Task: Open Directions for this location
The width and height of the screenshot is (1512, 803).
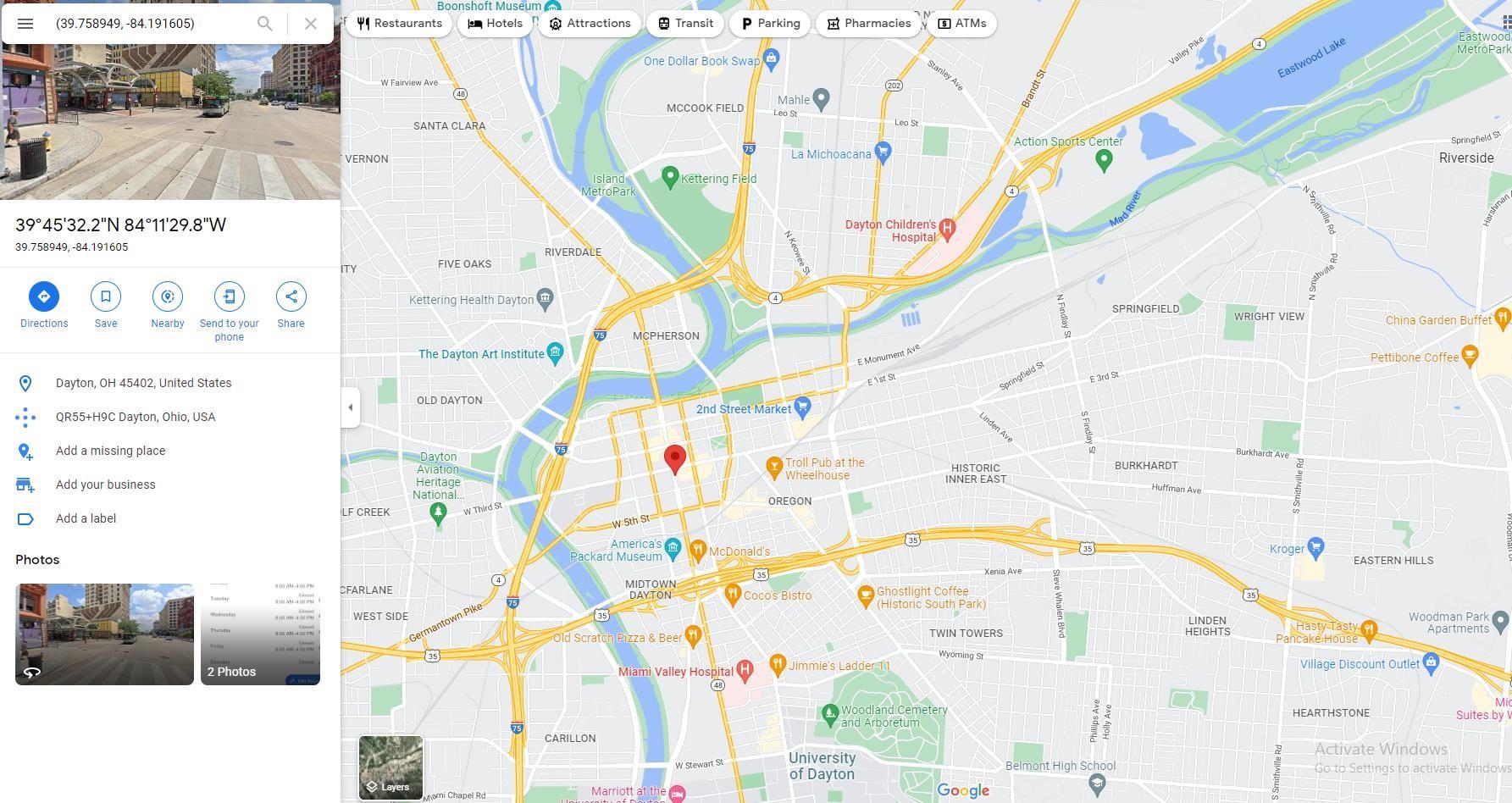Action: coord(44,296)
